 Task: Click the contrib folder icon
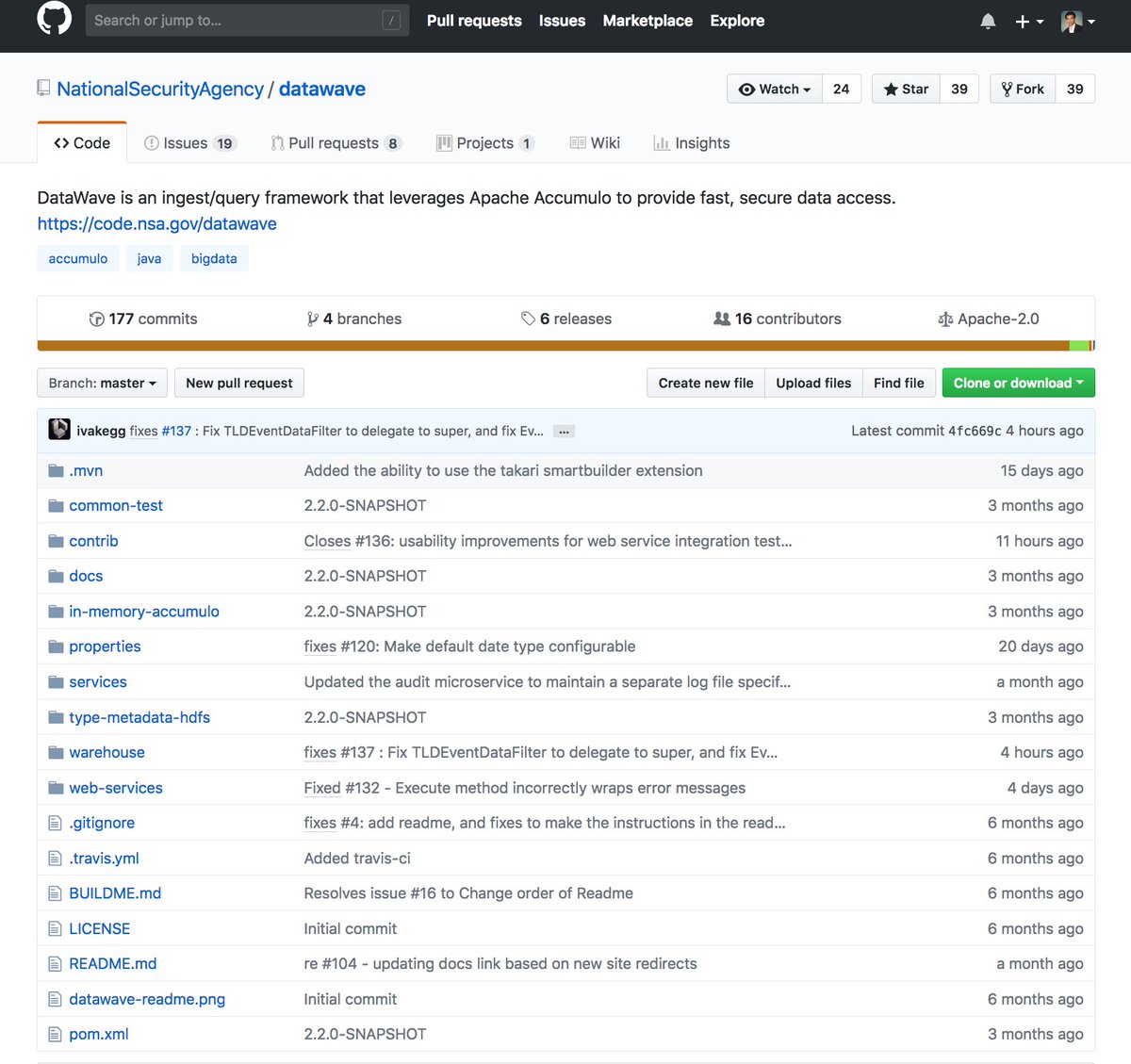pyautogui.click(x=56, y=541)
